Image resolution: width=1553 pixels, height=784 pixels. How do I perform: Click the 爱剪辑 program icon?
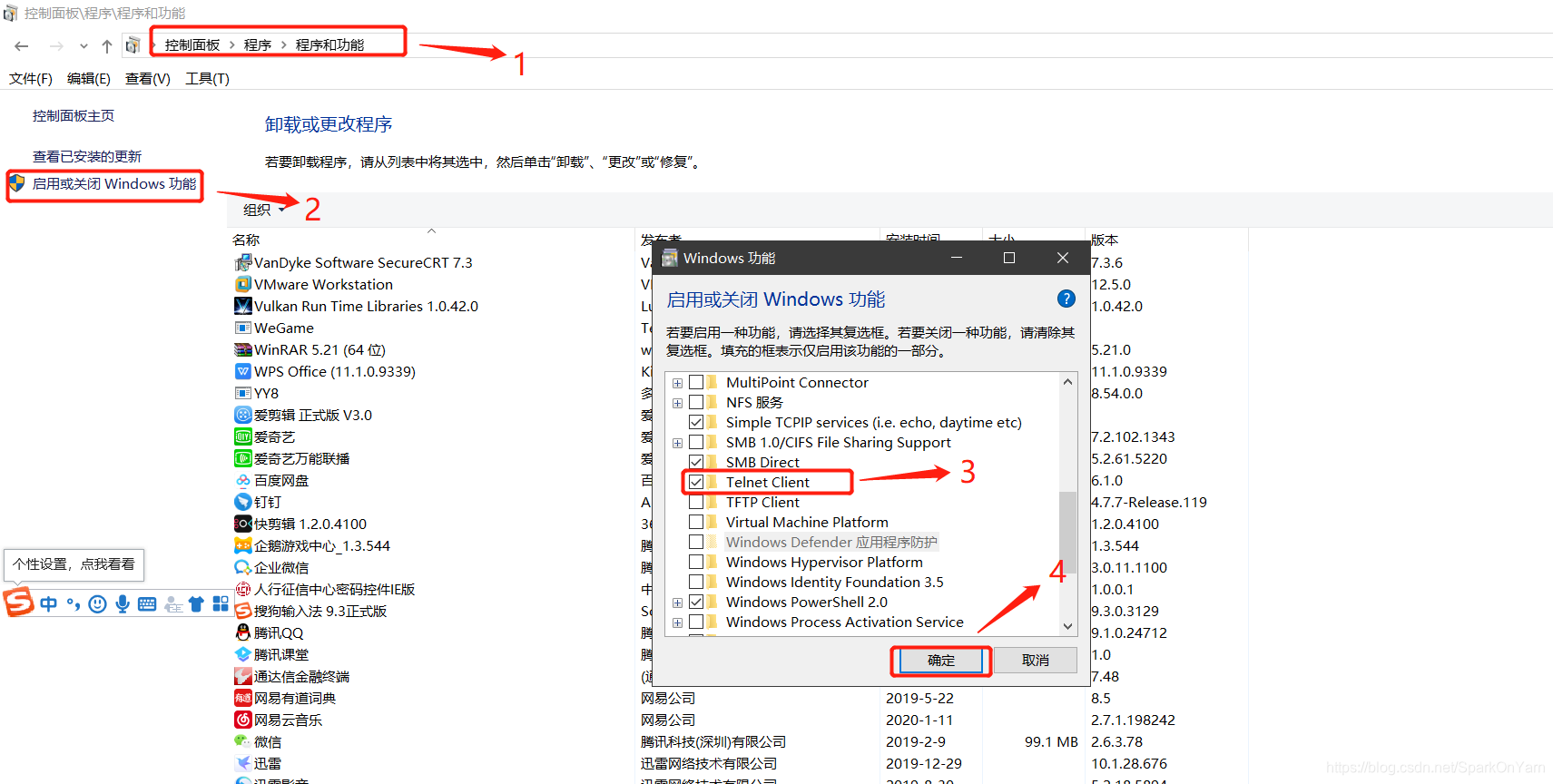[x=242, y=416]
